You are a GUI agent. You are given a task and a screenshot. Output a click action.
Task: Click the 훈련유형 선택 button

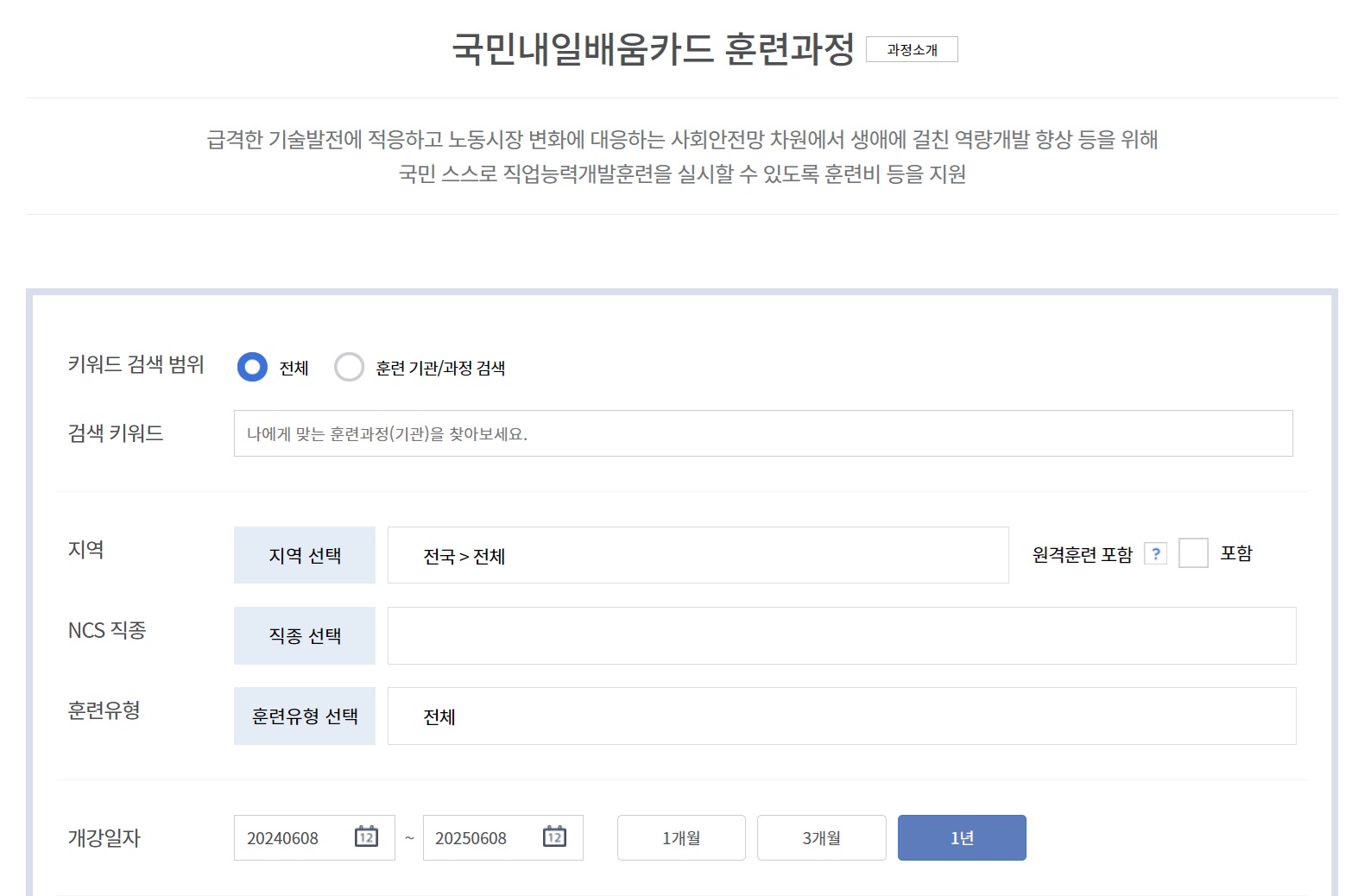coord(305,716)
